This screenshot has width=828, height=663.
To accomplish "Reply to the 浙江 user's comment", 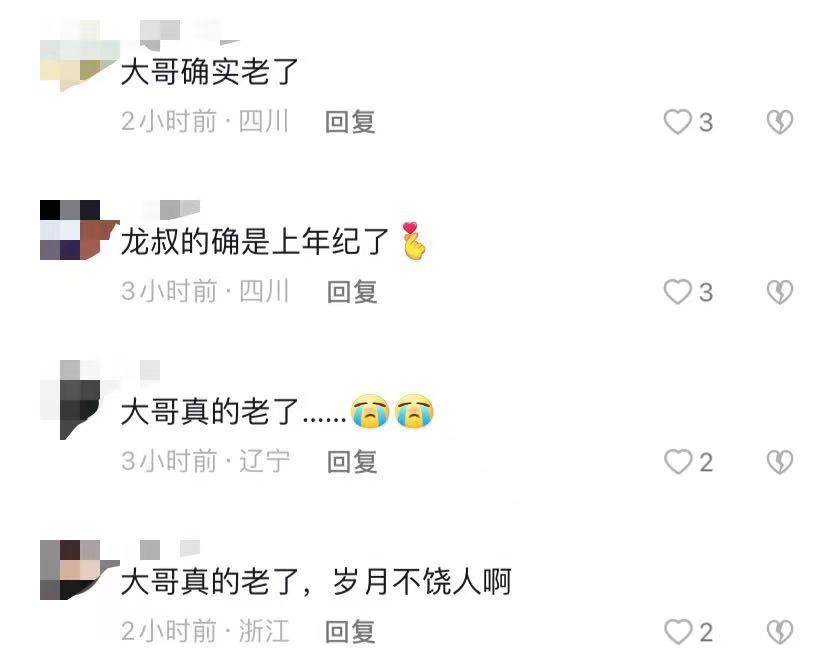I will 350,632.
